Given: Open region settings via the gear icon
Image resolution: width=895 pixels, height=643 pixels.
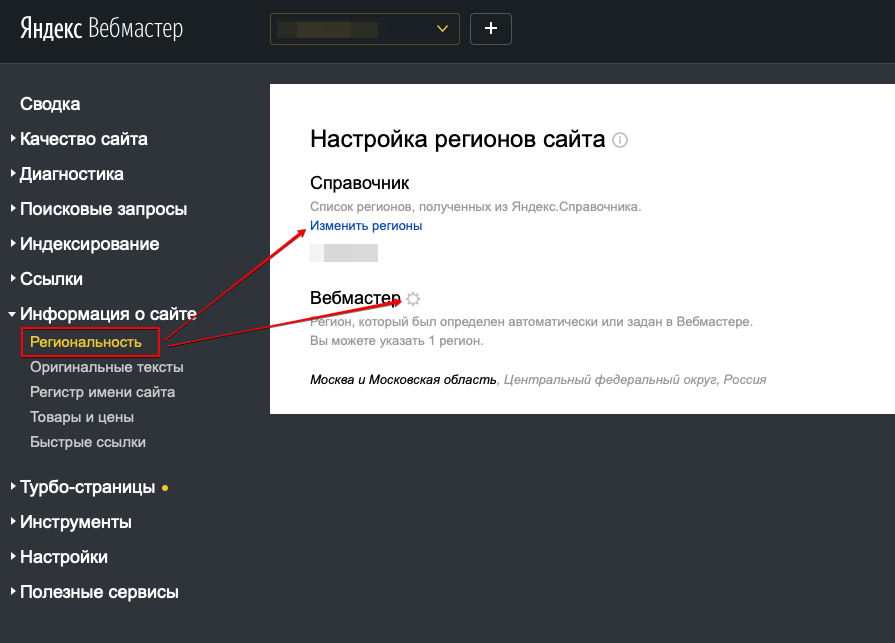Looking at the screenshot, I should click(413, 298).
